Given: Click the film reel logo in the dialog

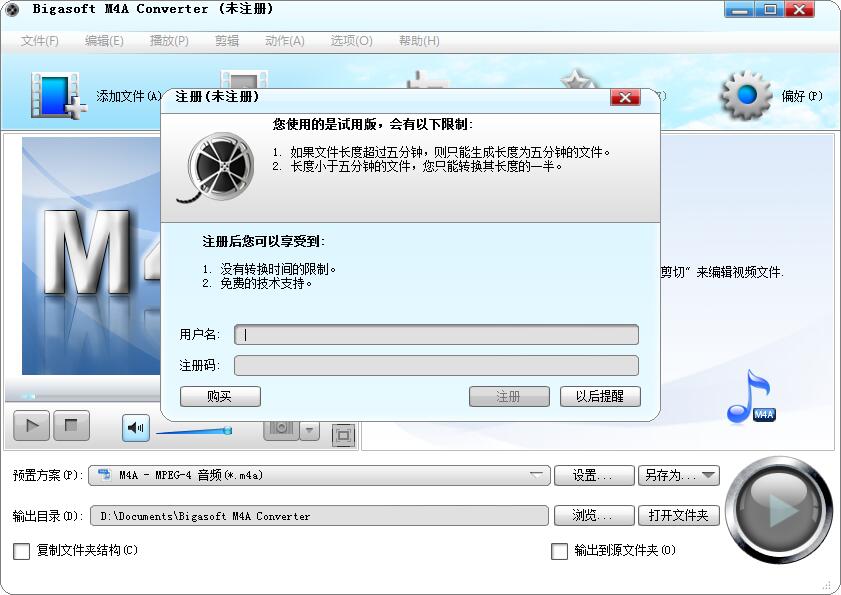Looking at the screenshot, I should [x=217, y=168].
